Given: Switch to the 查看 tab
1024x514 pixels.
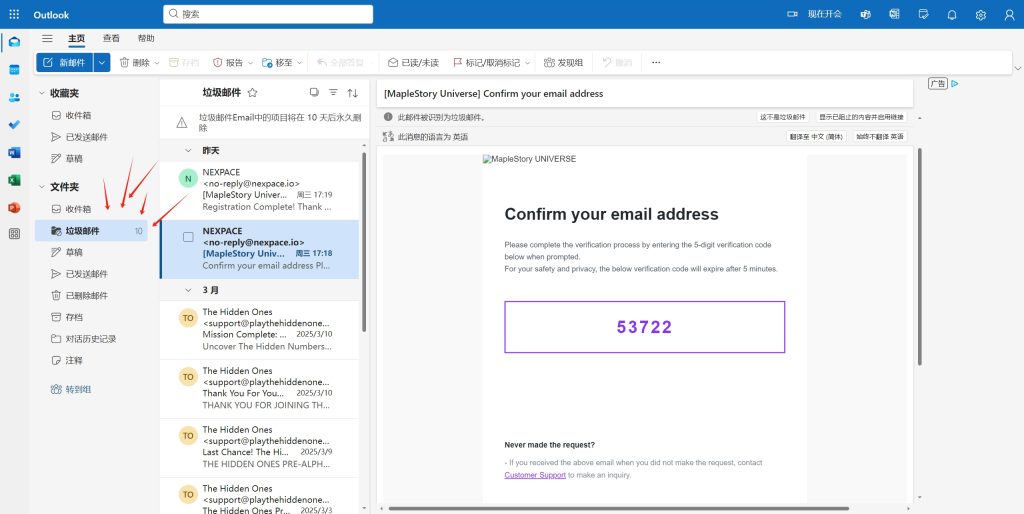Looking at the screenshot, I should (112, 39).
